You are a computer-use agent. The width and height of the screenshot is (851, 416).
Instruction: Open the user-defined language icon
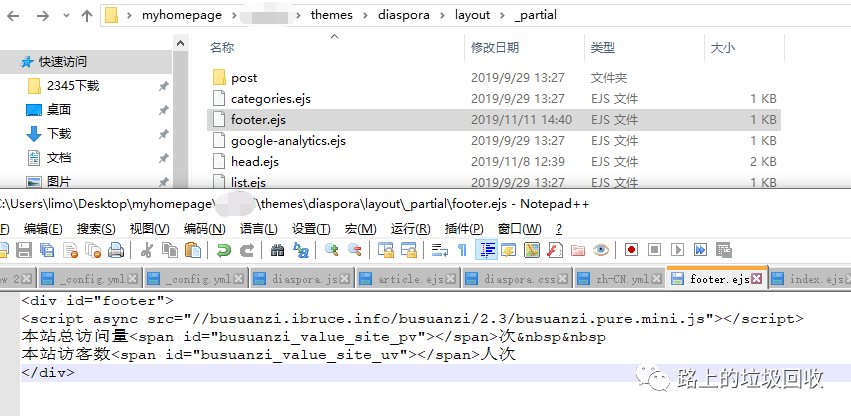pyautogui.click(x=509, y=250)
